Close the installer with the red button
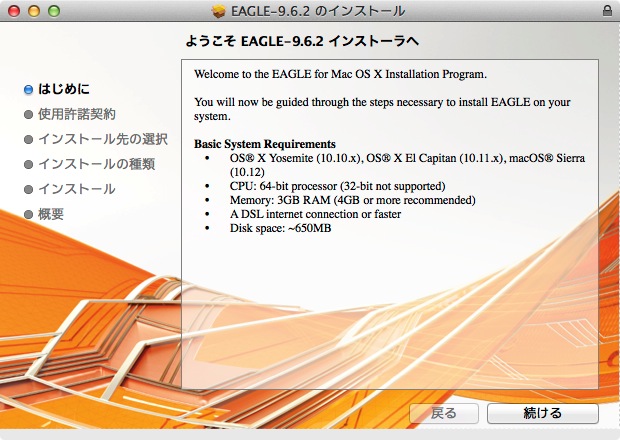The image size is (620, 440). [13, 11]
